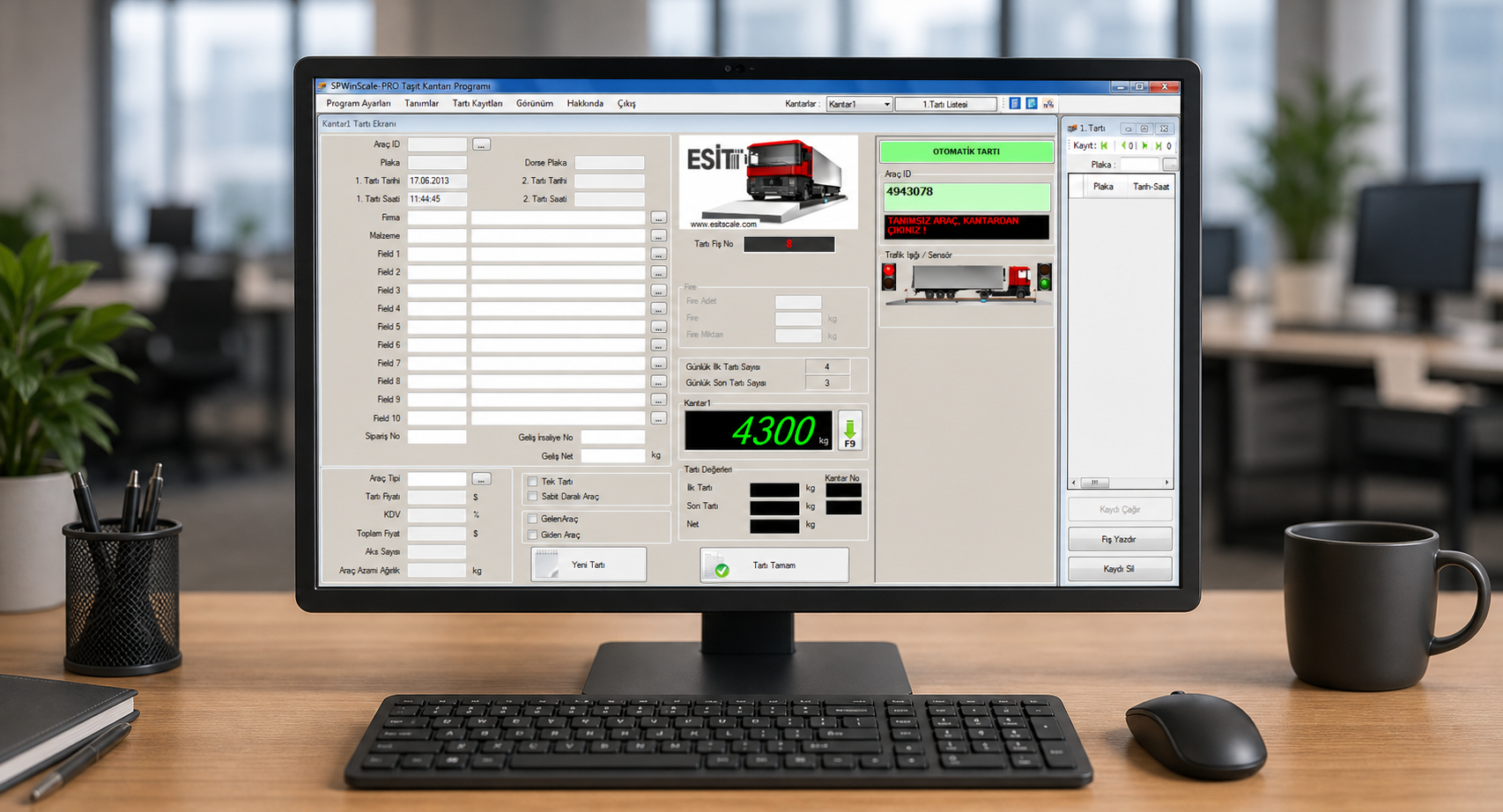Click the Tartı Tamam button

pyautogui.click(x=774, y=565)
